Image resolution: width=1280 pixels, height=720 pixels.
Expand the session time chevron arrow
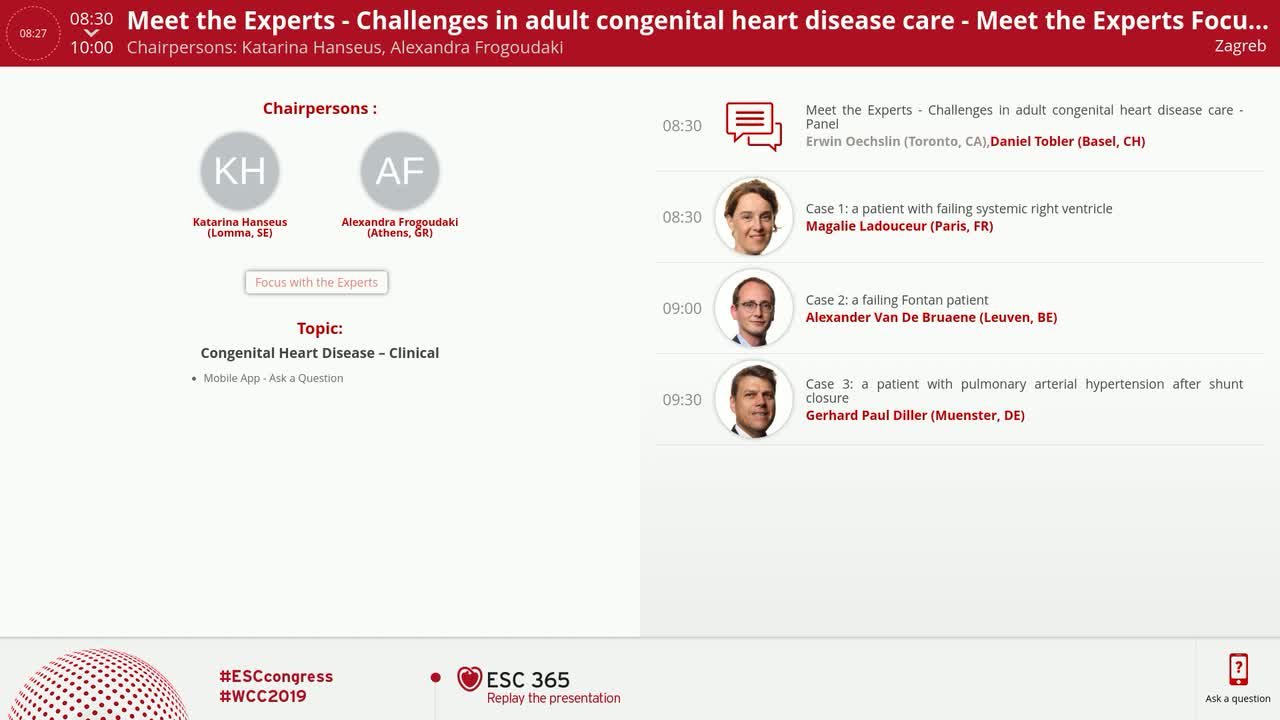coord(91,33)
